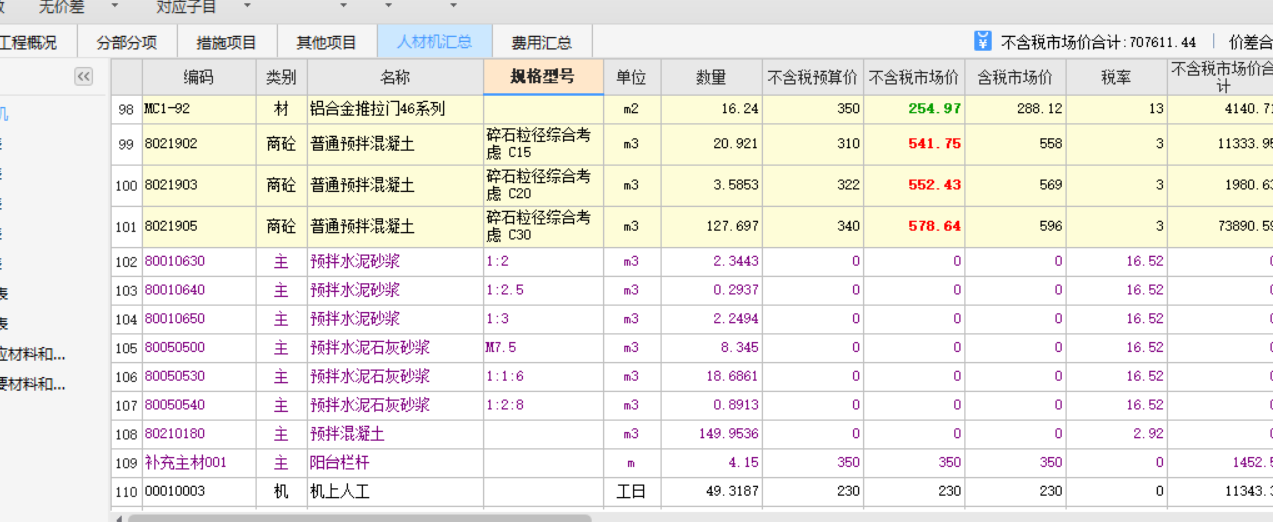Click the horizontal scrollbar thumb at bottom
Viewport: 1273px width, 522px height.
tap(360, 517)
